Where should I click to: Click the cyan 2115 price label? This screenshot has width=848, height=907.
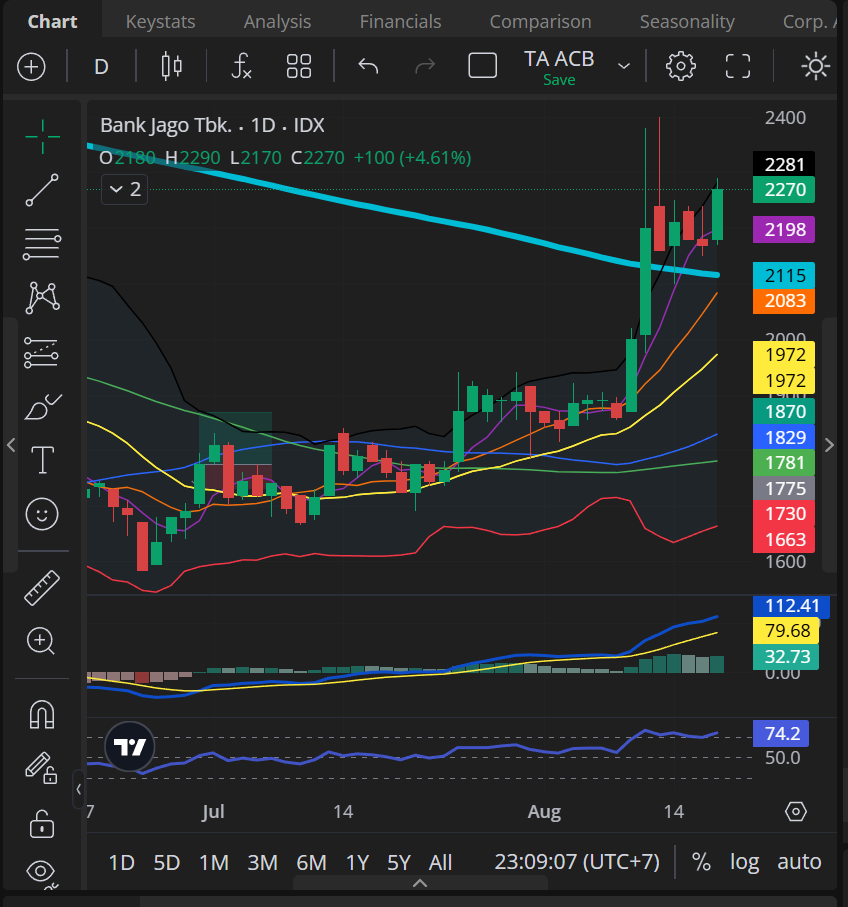click(784, 275)
